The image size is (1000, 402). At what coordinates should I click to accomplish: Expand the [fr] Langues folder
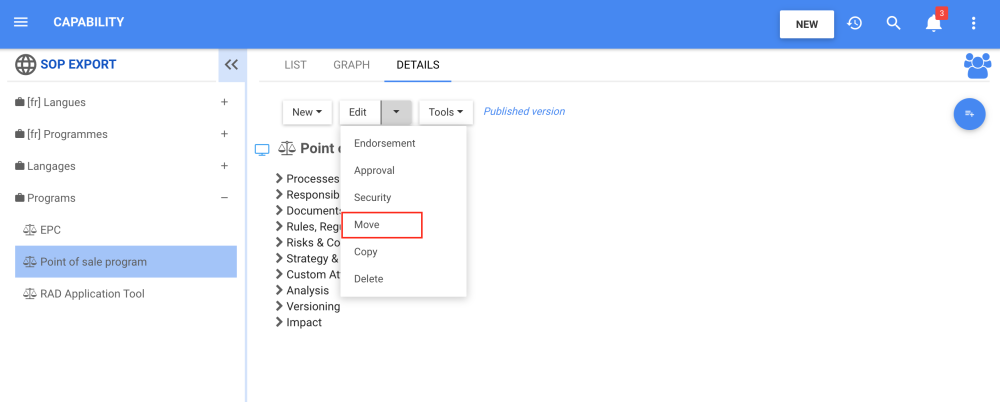pos(224,102)
